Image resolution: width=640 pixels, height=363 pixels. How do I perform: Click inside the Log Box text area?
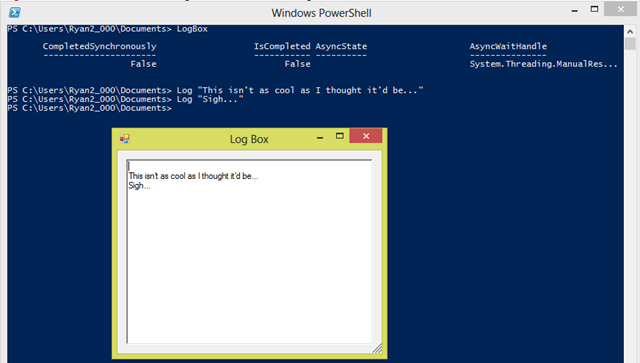tap(249, 251)
